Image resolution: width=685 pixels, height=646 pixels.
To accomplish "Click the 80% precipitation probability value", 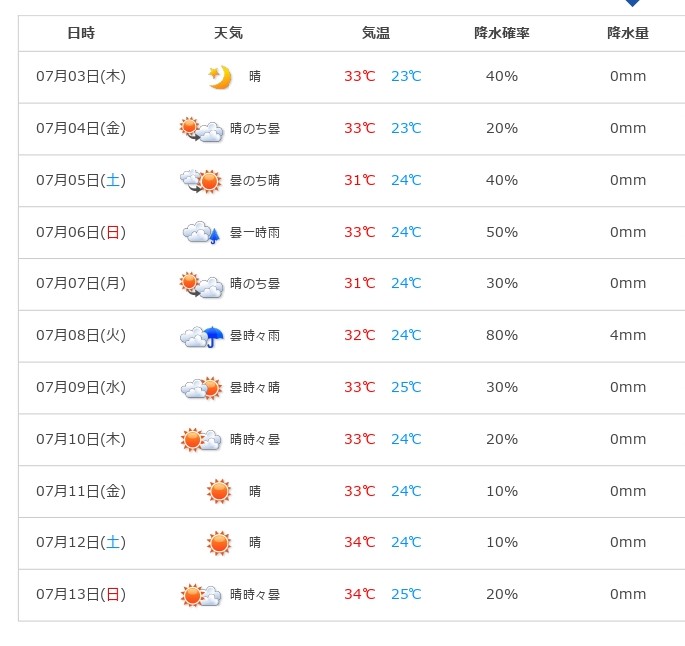I will click(x=502, y=335).
